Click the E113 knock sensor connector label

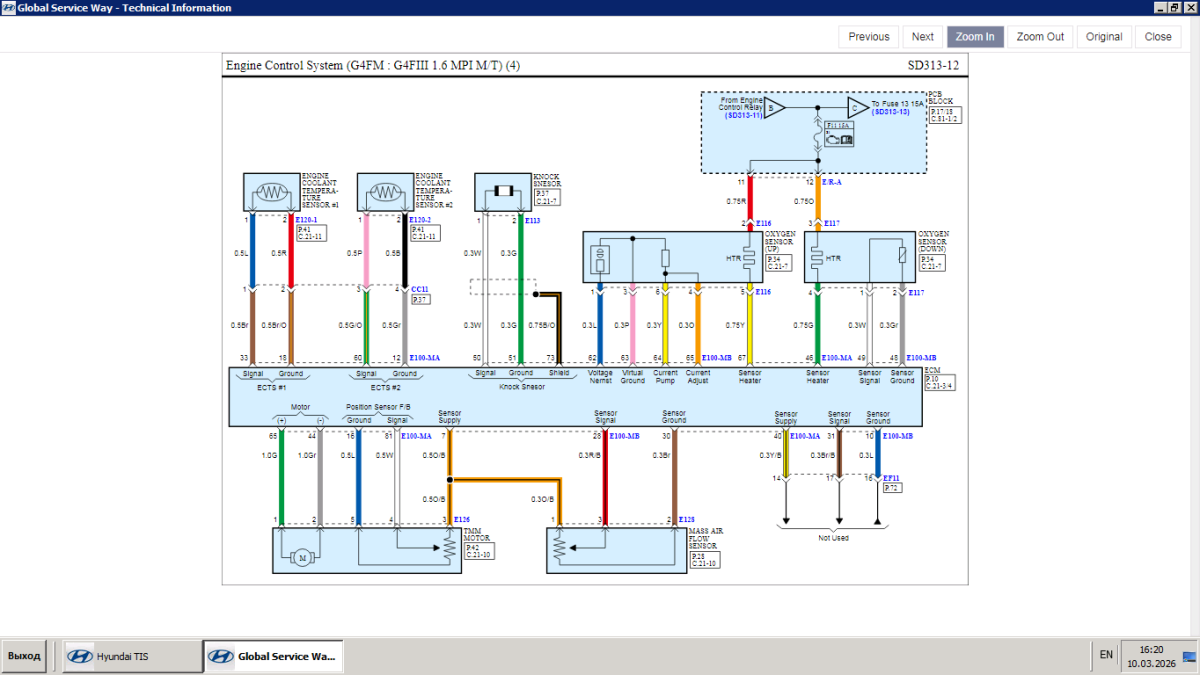[x=532, y=220]
